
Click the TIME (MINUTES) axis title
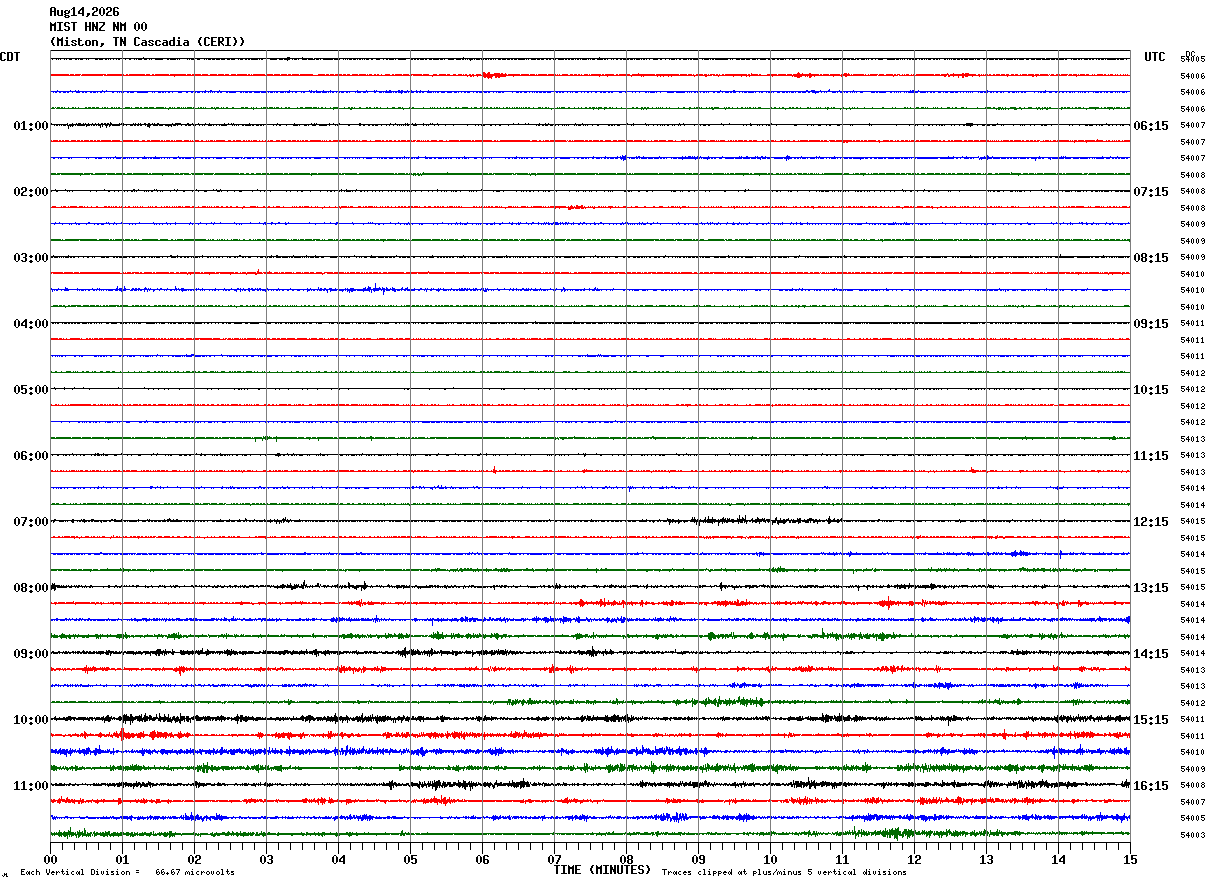[602, 870]
